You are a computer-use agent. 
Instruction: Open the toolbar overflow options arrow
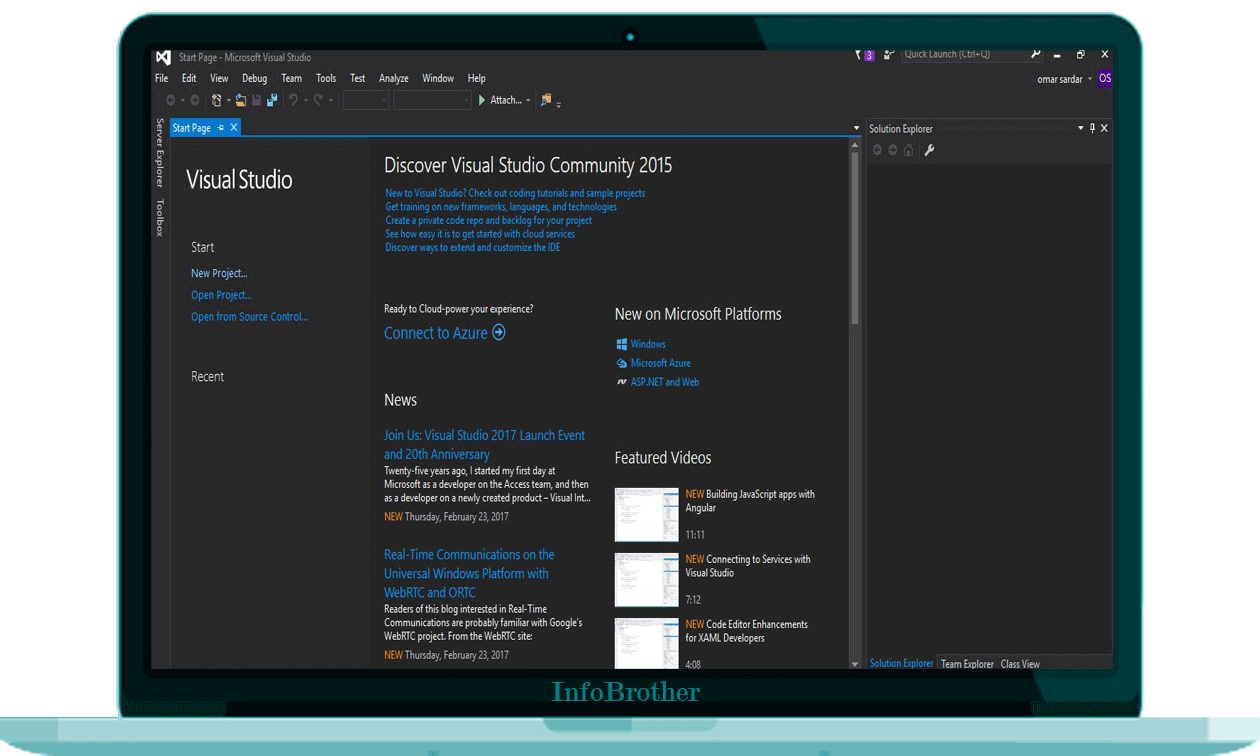[x=559, y=104]
